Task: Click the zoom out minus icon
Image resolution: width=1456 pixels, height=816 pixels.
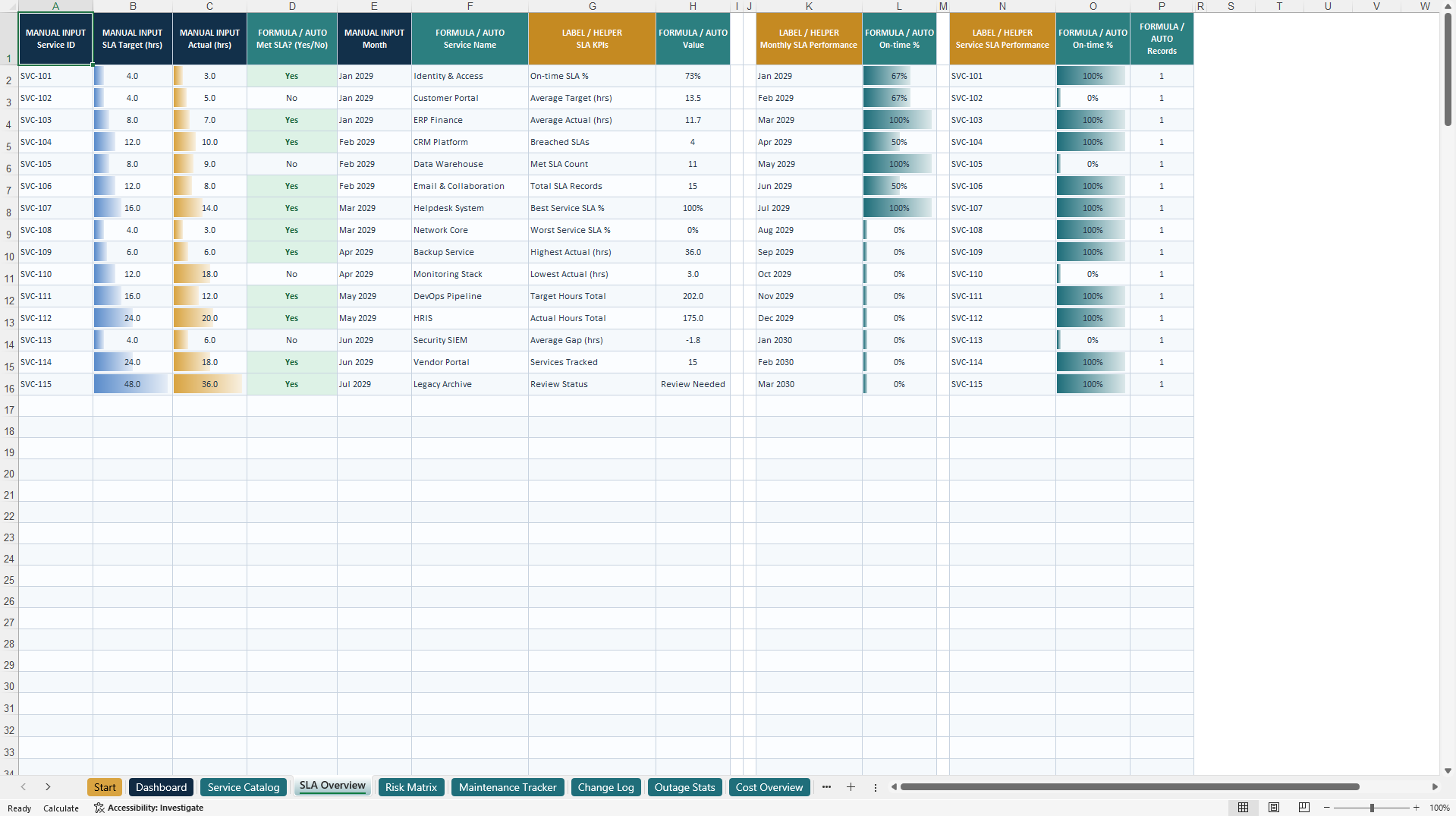Action: click(1327, 808)
